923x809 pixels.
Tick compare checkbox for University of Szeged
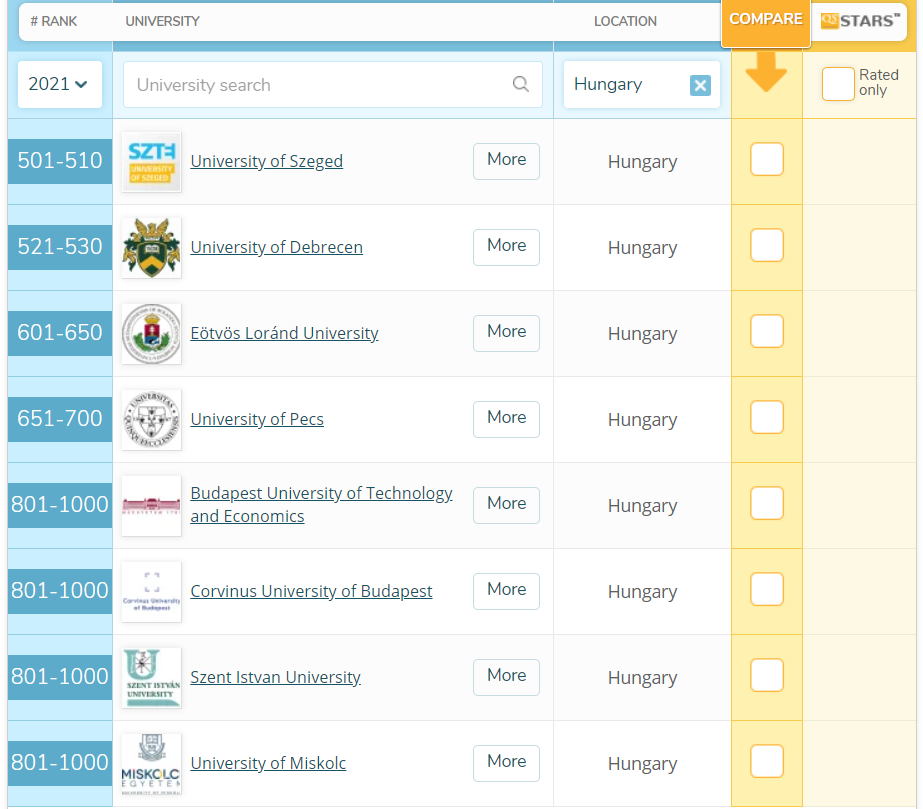767,160
